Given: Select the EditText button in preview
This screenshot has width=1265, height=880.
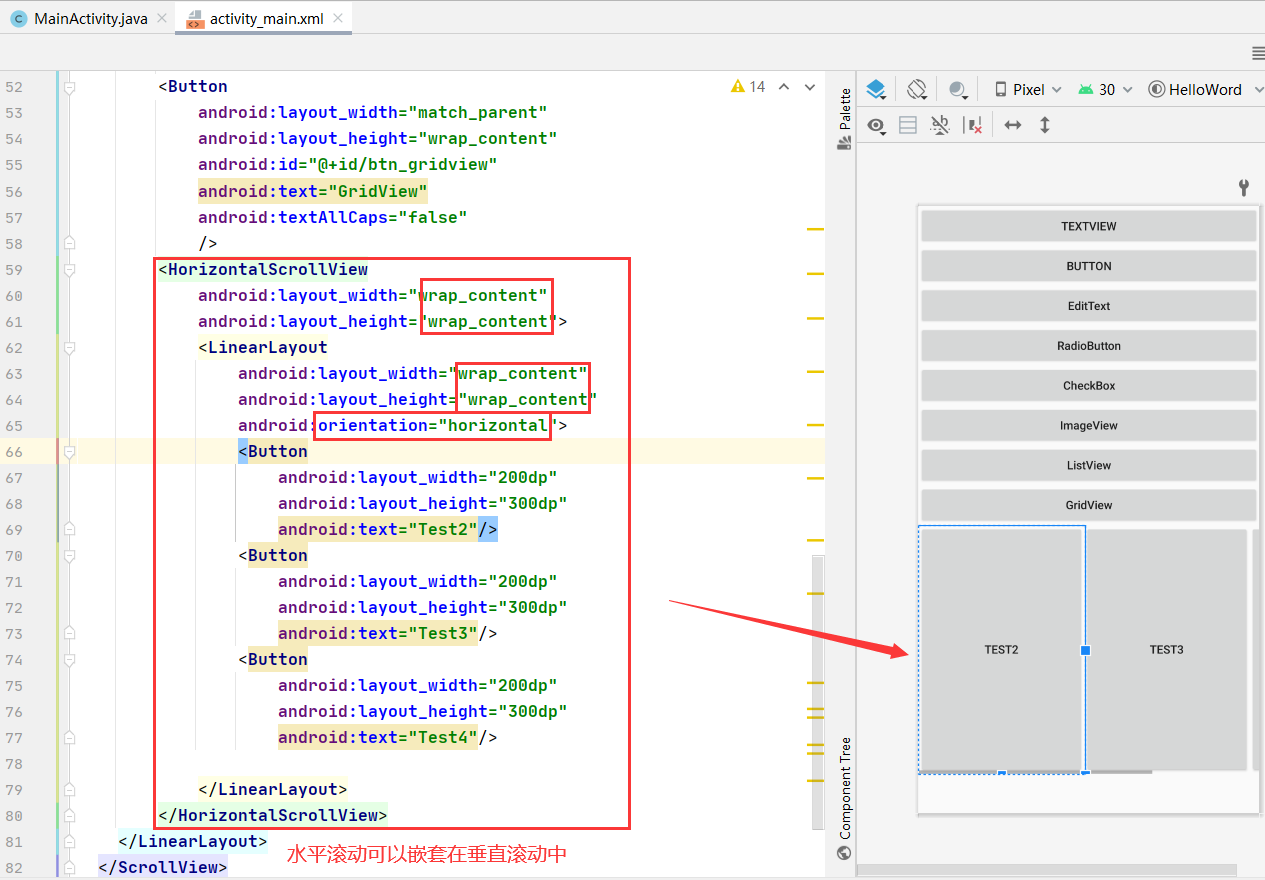Looking at the screenshot, I should [x=1088, y=306].
